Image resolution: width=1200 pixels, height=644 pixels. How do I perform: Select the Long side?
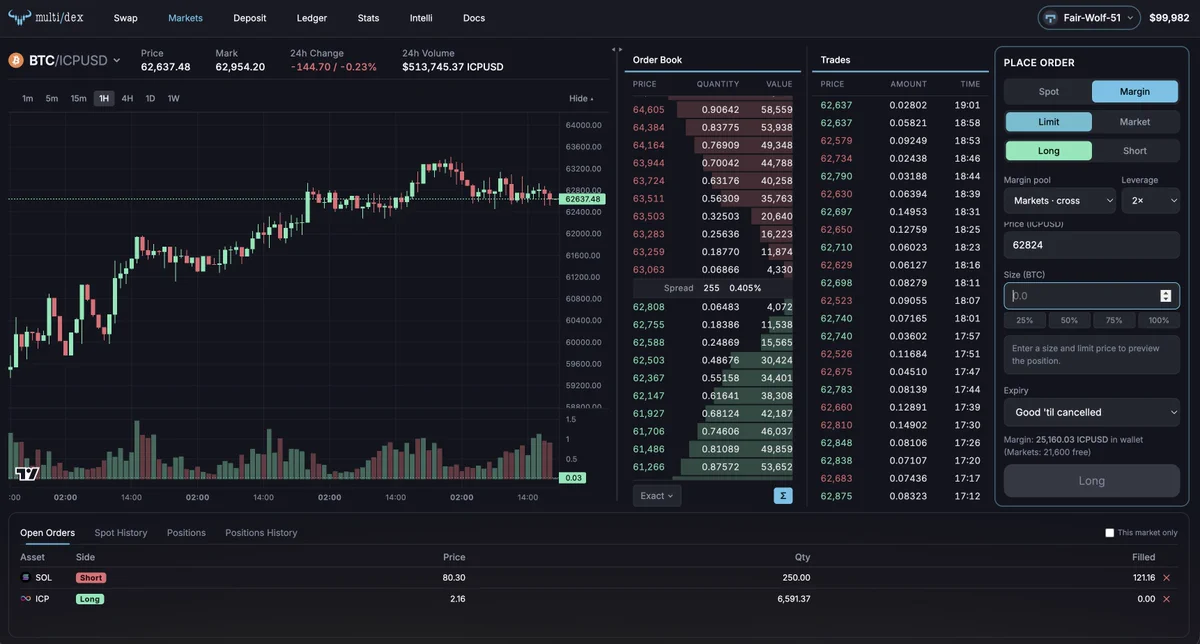1048,151
